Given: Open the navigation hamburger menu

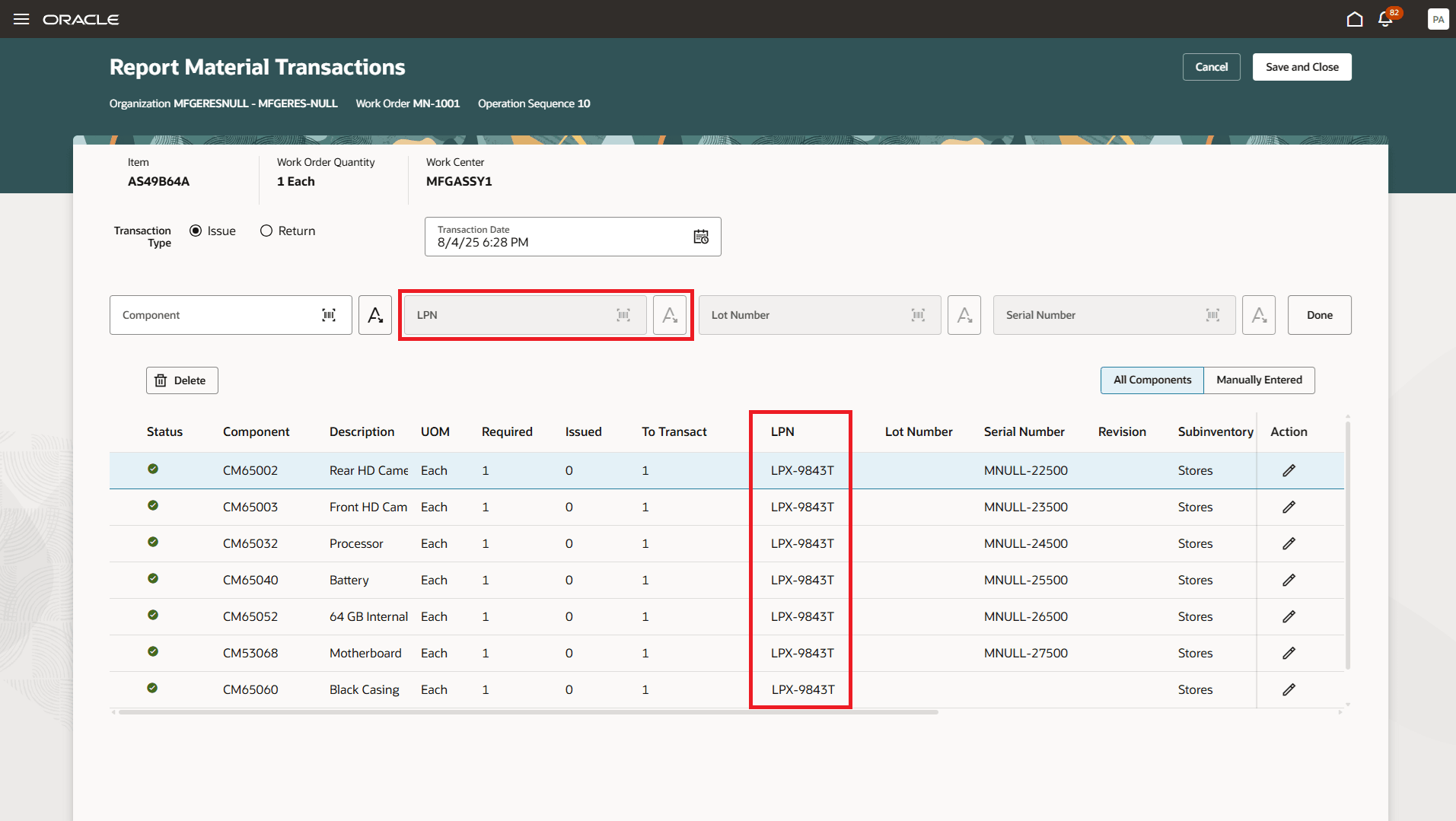Looking at the screenshot, I should (21, 19).
